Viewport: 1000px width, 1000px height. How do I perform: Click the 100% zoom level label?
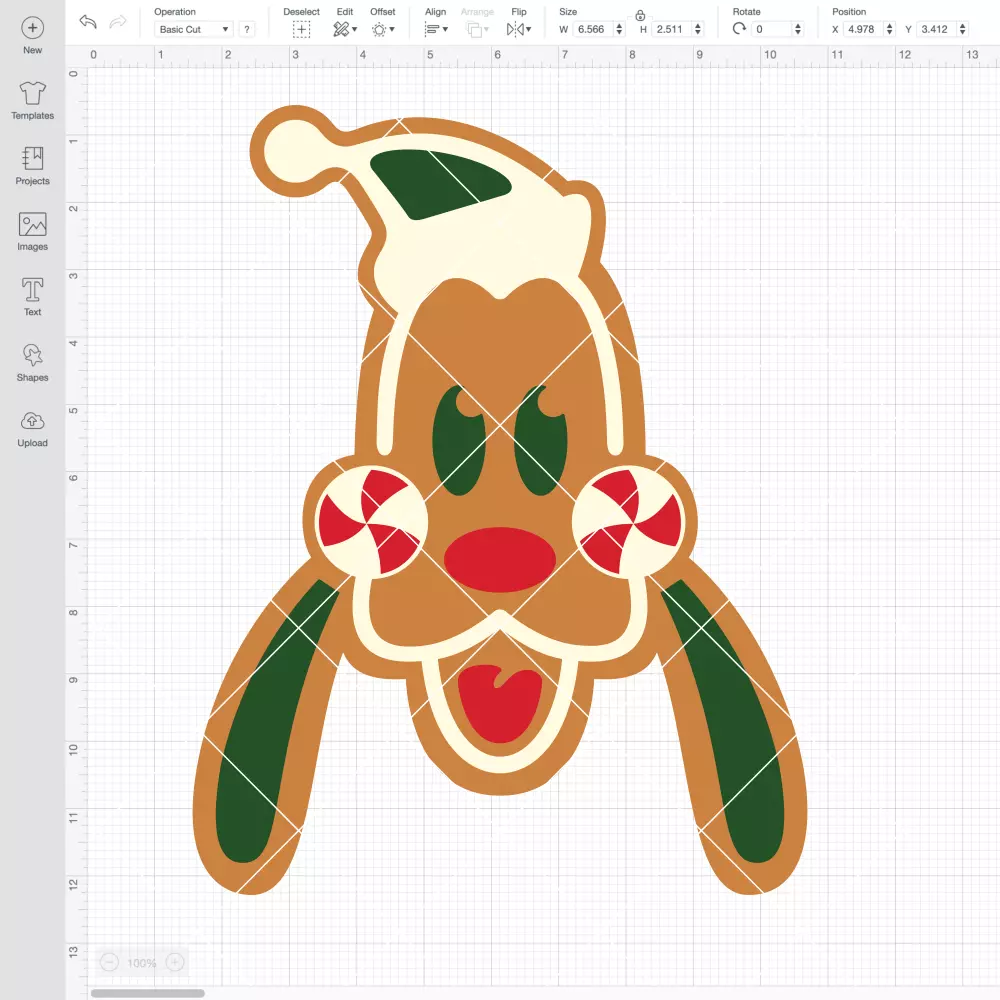(x=142, y=963)
